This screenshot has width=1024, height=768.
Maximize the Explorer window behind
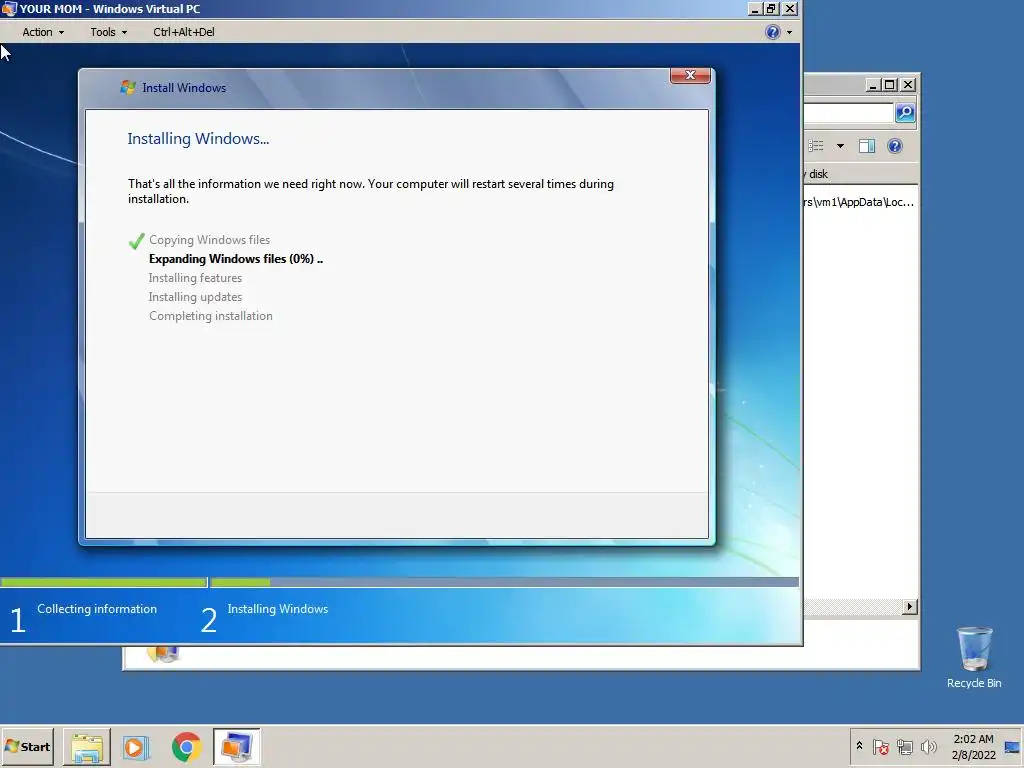[x=889, y=85]
